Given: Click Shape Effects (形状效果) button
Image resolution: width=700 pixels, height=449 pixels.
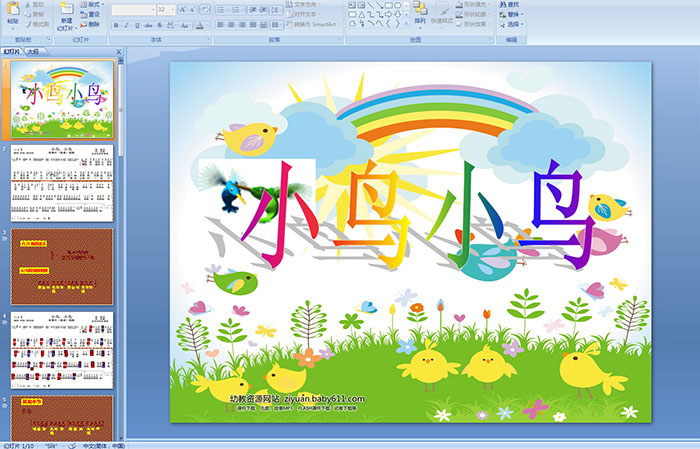Looking at the screenshot, I should (472, 24).
